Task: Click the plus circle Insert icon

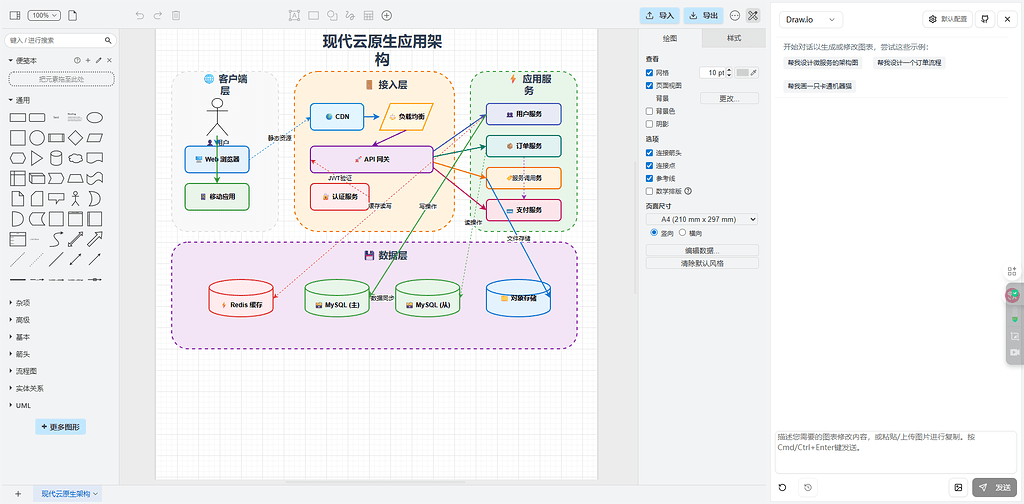Action: (x=387, y=15)
